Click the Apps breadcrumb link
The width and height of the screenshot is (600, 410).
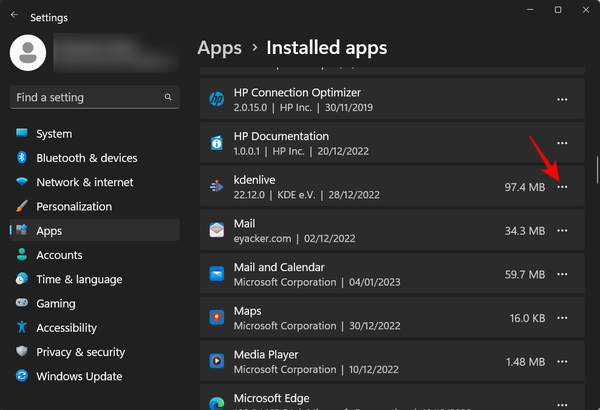pos(220,48)
